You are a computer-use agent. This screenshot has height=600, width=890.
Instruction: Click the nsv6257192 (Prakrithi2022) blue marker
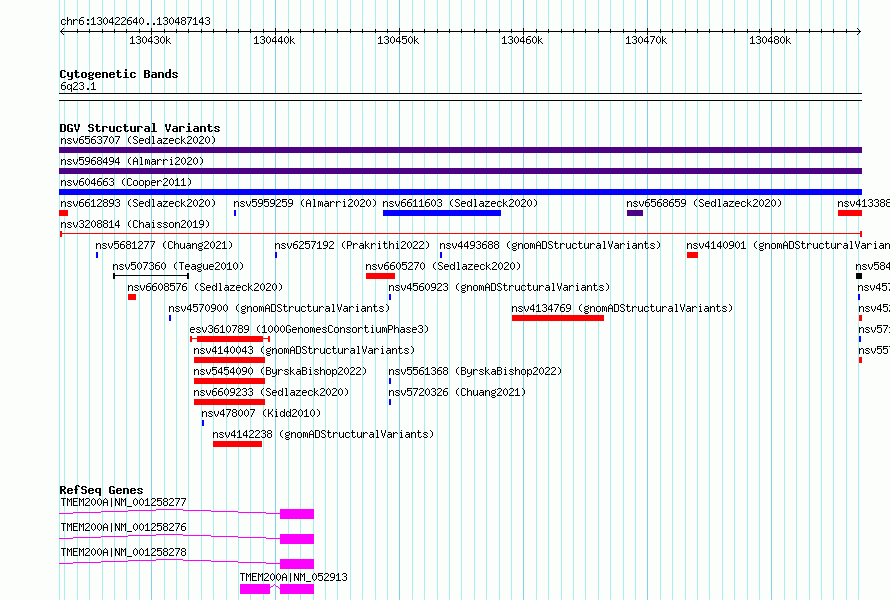(276, 255)
